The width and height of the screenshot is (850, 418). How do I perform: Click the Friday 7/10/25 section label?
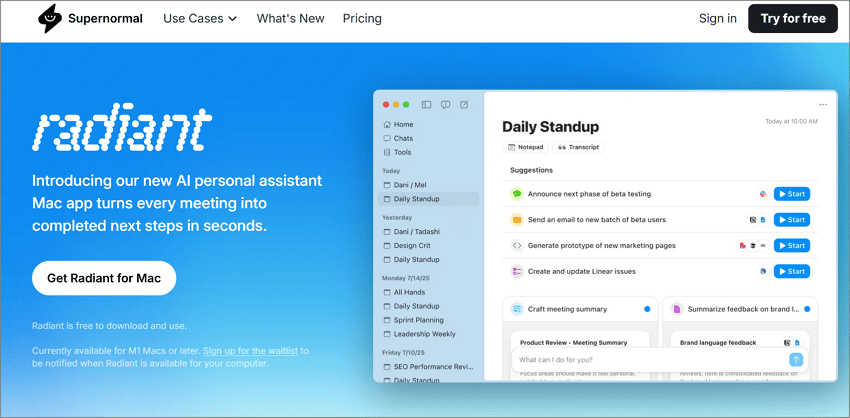tap(402, 352)
